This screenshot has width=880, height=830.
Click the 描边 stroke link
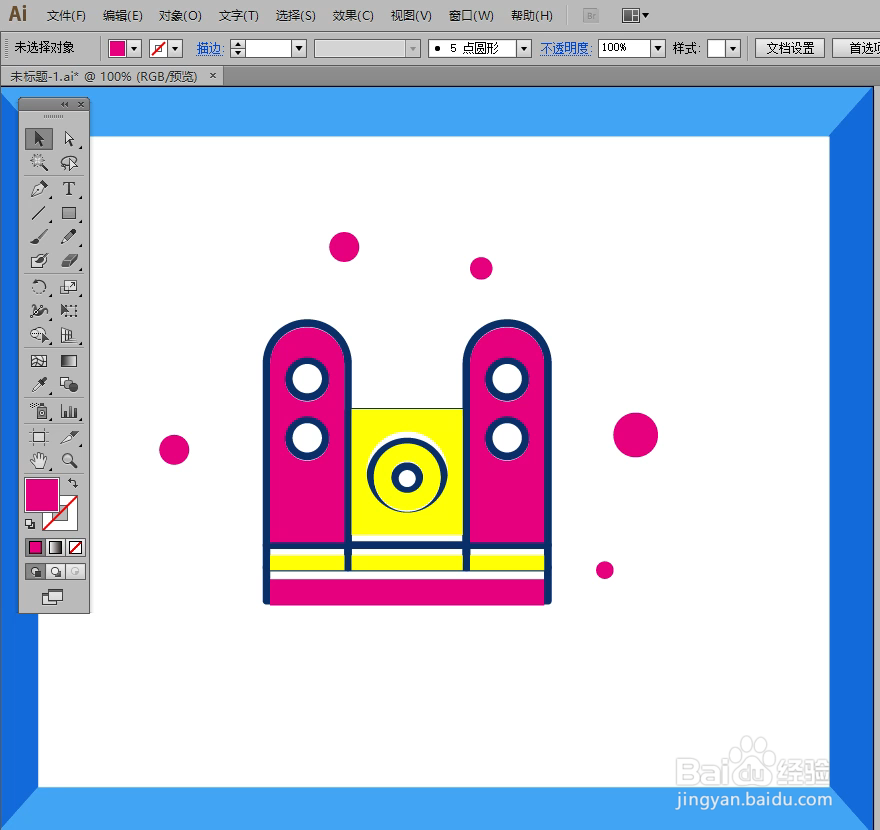point(210,49)
